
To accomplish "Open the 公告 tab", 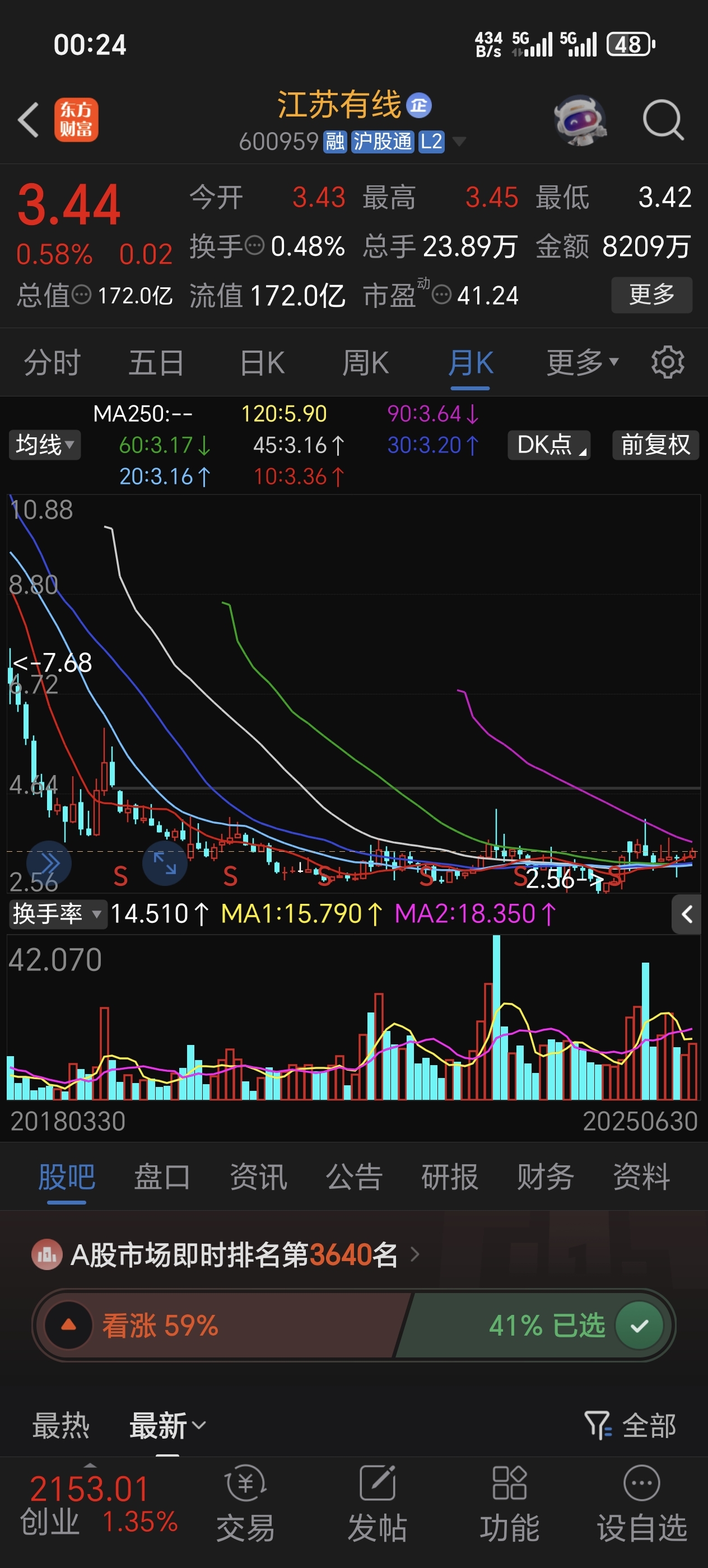I will coord(353,1177).
